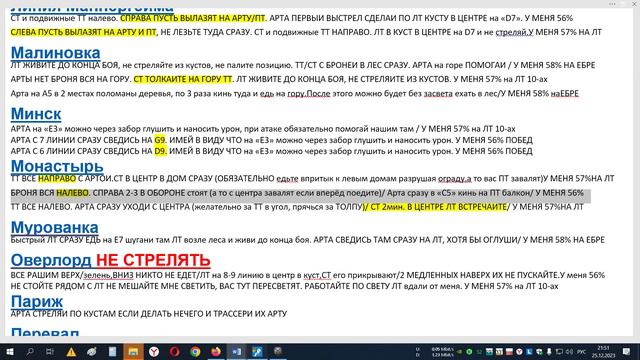Click the Малиновка heading link

pos(56,53)
